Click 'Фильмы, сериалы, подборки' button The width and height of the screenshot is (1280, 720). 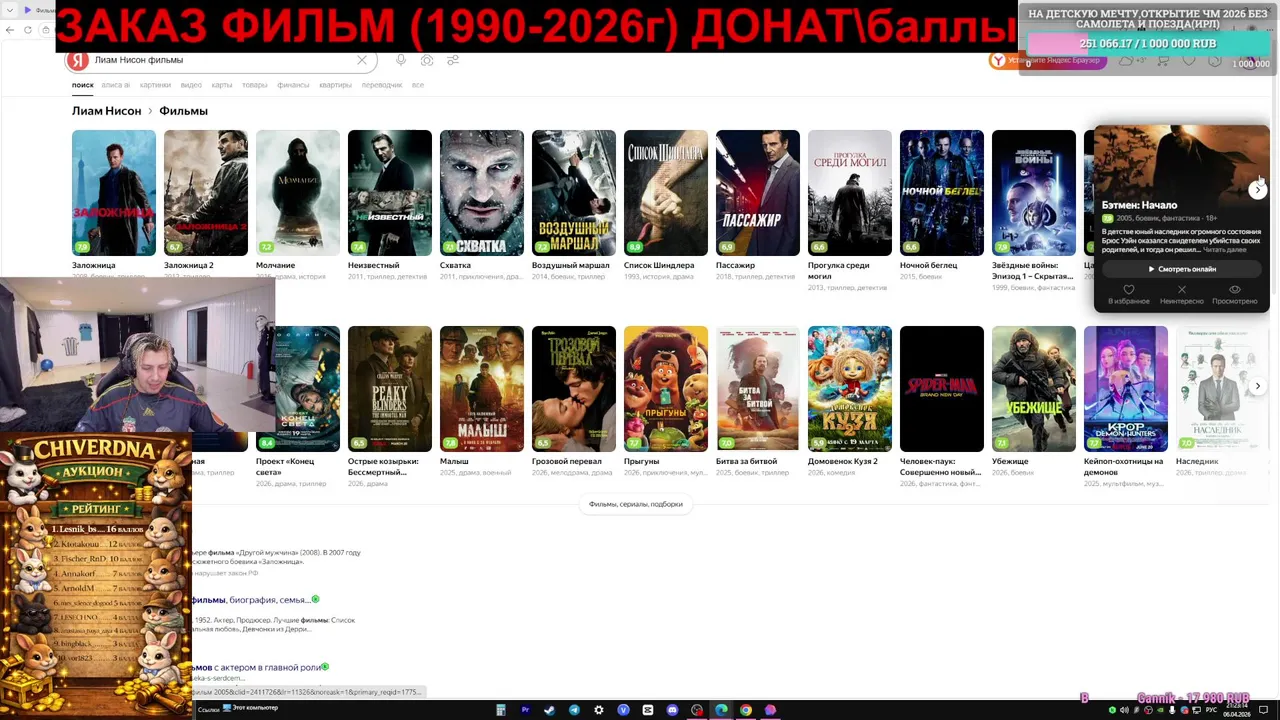point(636,504)
